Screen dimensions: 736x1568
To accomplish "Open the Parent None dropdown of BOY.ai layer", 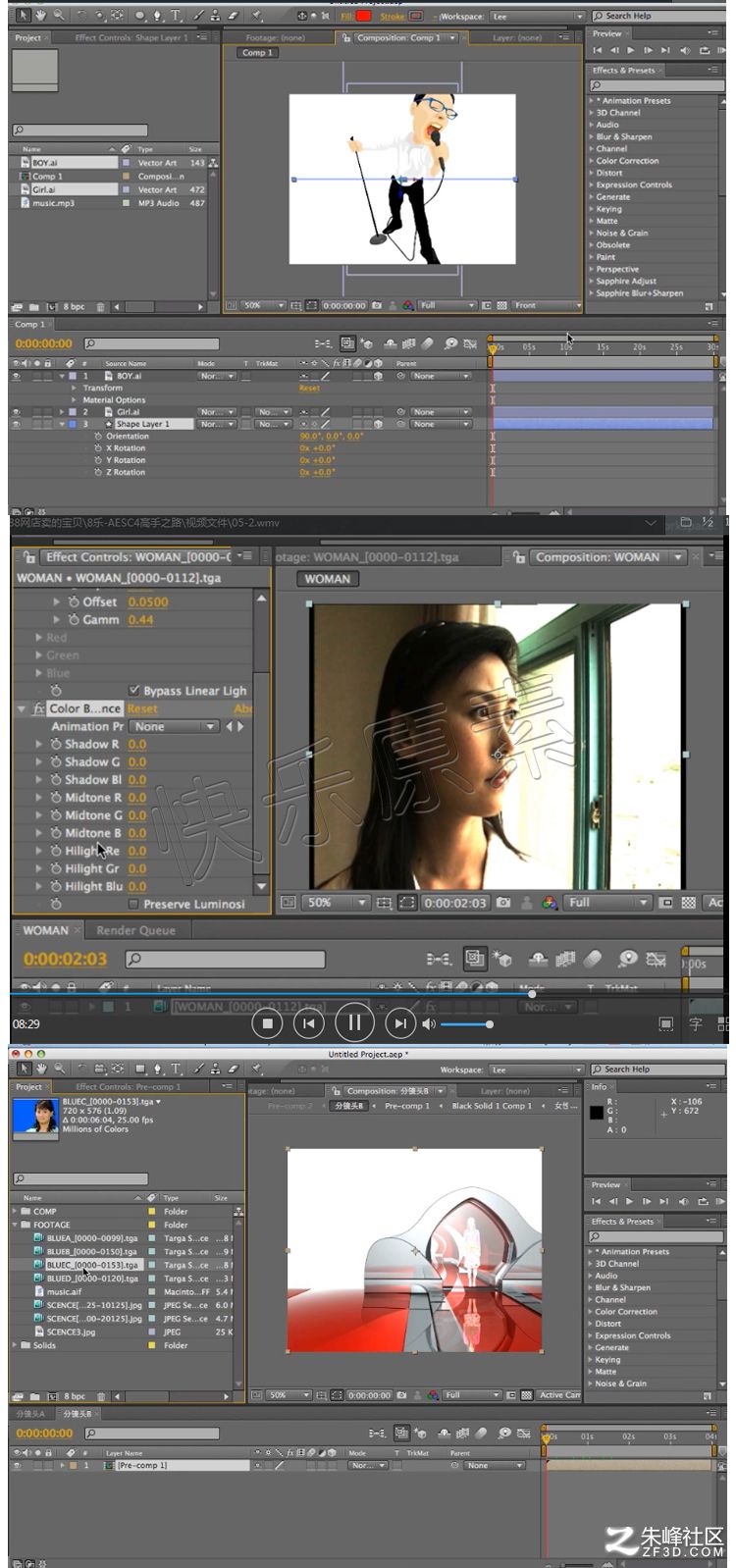I will click(x=441, y=376).
